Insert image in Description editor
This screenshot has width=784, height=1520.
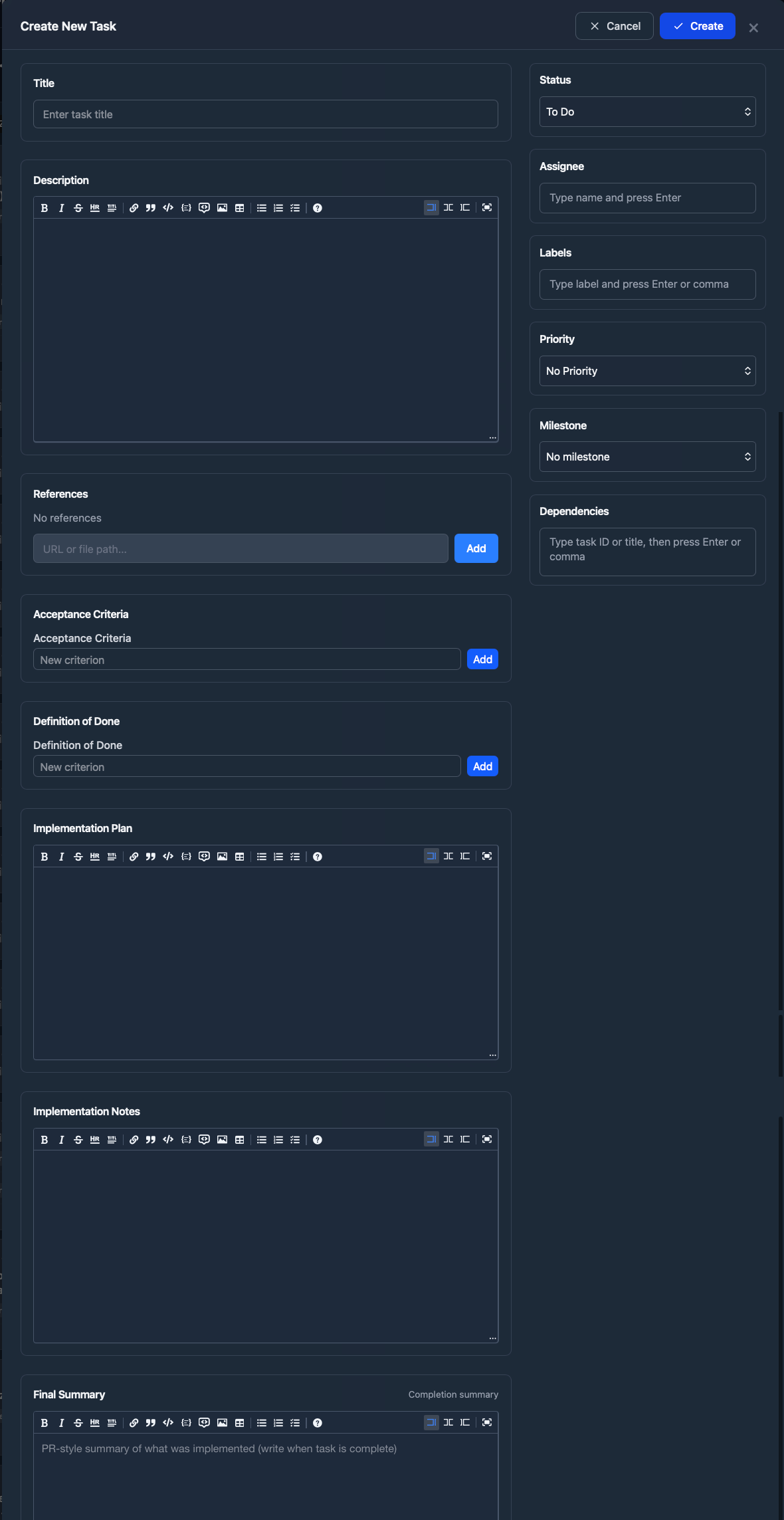coord(222,208)
